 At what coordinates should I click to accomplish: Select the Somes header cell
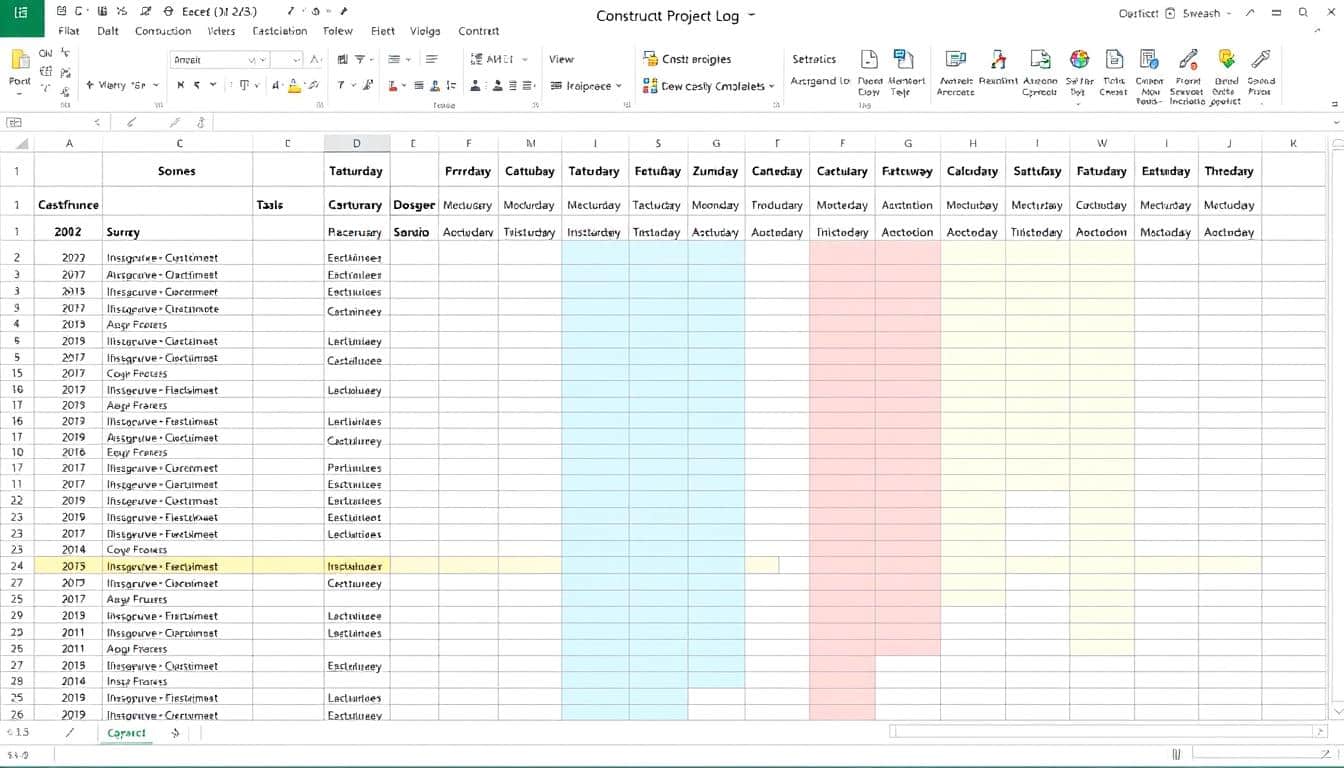(177, 171)
